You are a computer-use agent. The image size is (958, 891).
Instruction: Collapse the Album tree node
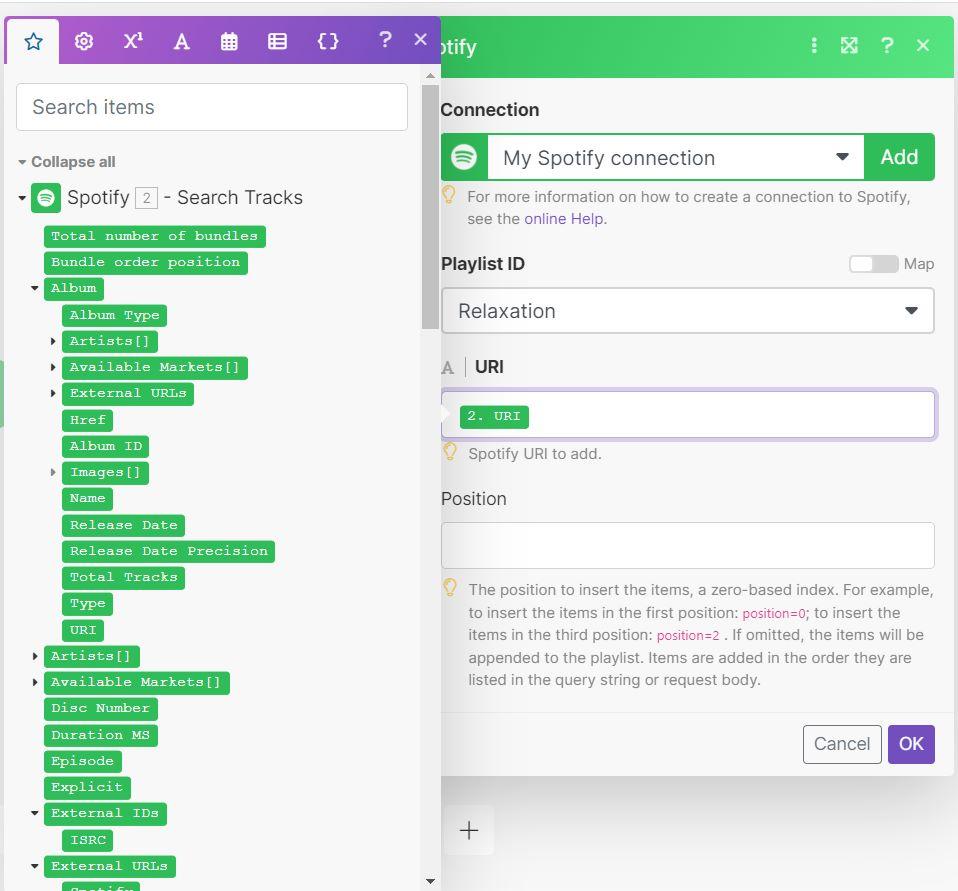(35, 288)
